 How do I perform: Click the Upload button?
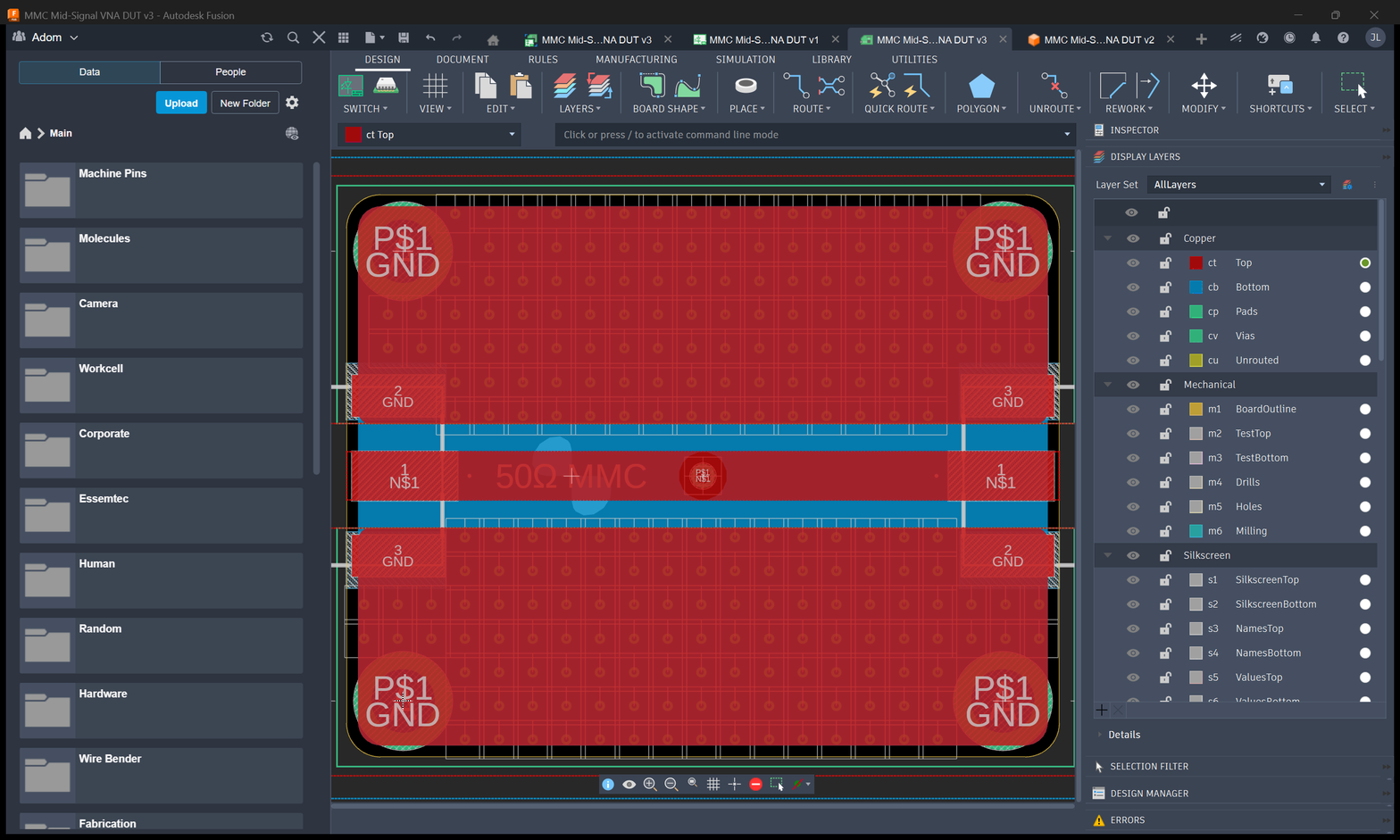pos(181,103)
